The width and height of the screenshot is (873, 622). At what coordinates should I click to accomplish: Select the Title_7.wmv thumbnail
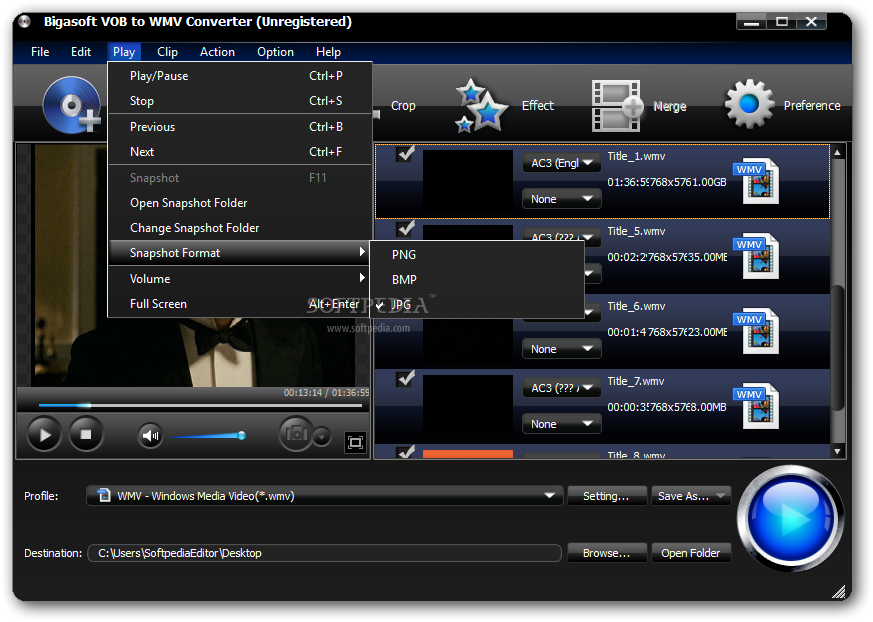[x=468, y=405]
